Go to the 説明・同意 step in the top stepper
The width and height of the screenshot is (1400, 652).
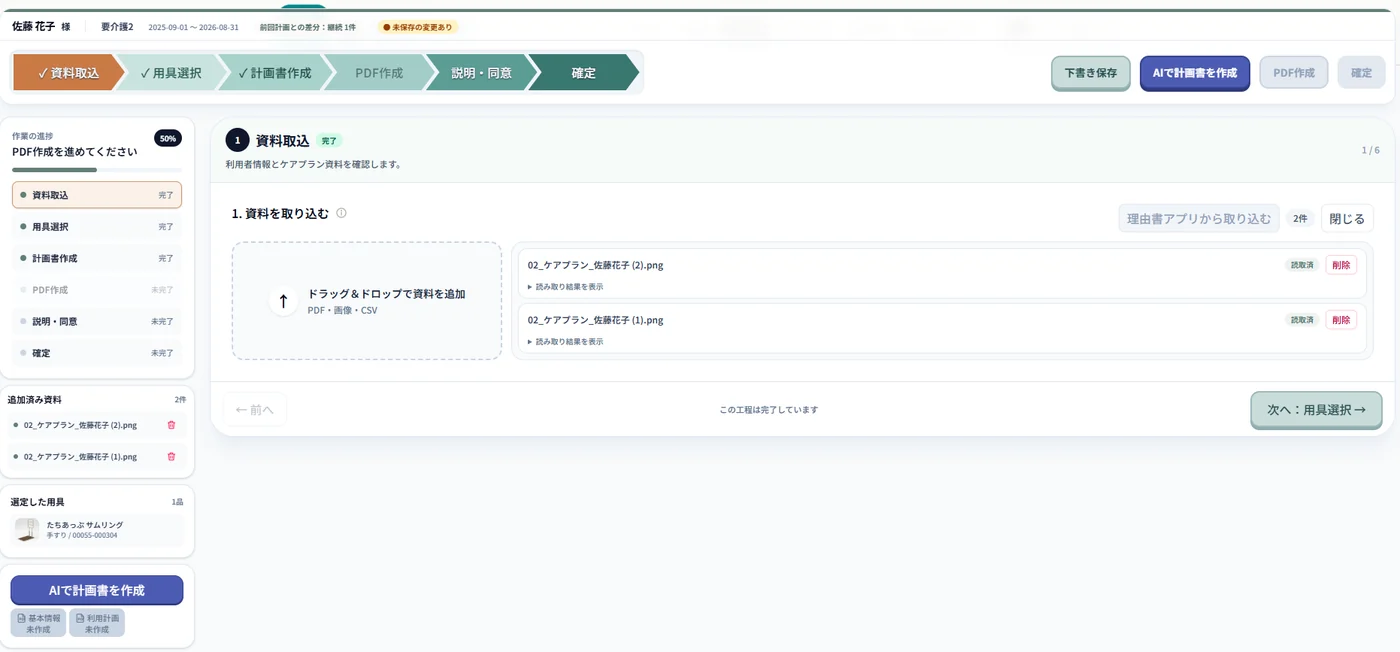[481, 73]
